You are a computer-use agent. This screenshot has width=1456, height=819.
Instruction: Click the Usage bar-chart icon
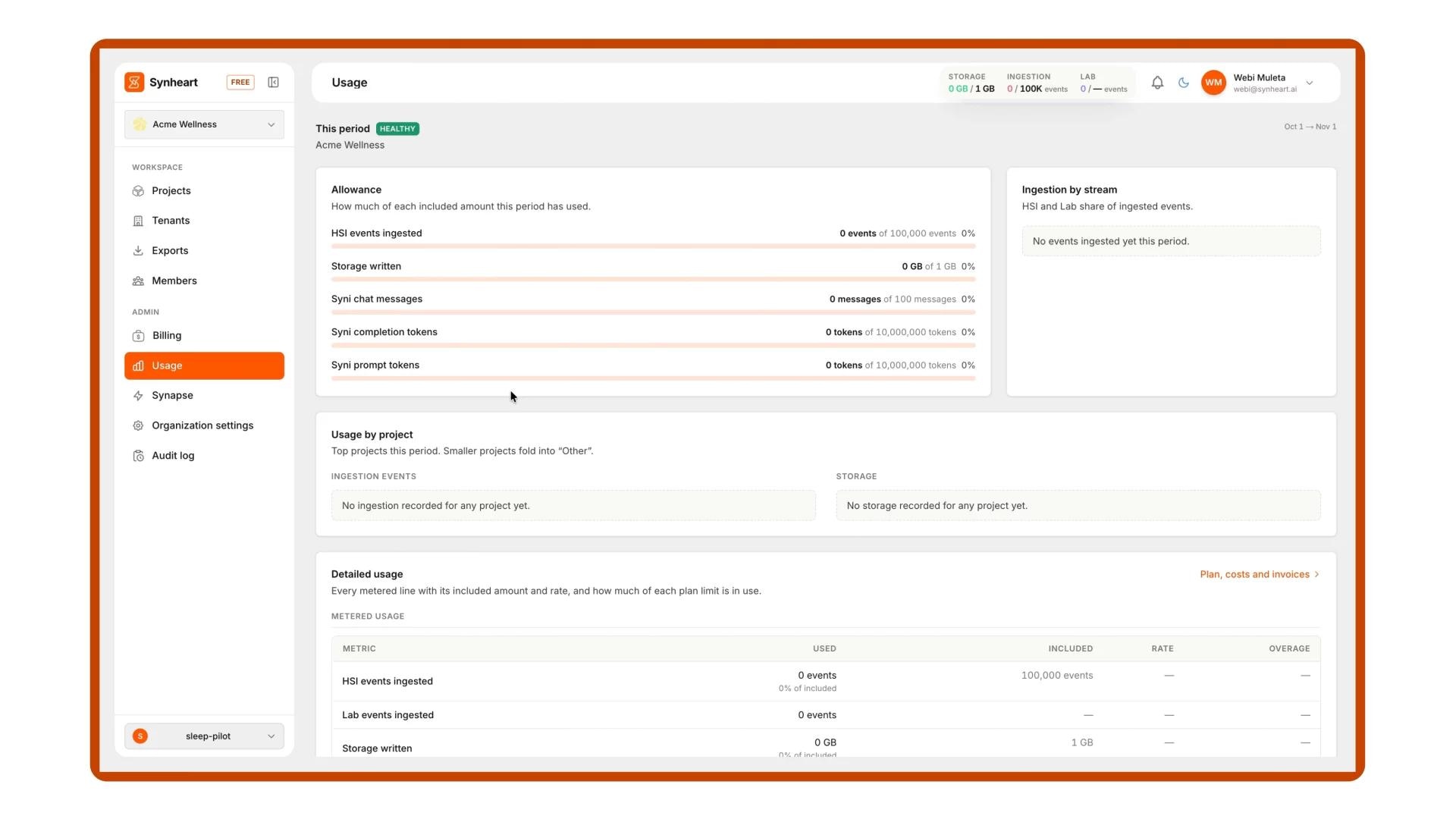click(x=138, y=366)
